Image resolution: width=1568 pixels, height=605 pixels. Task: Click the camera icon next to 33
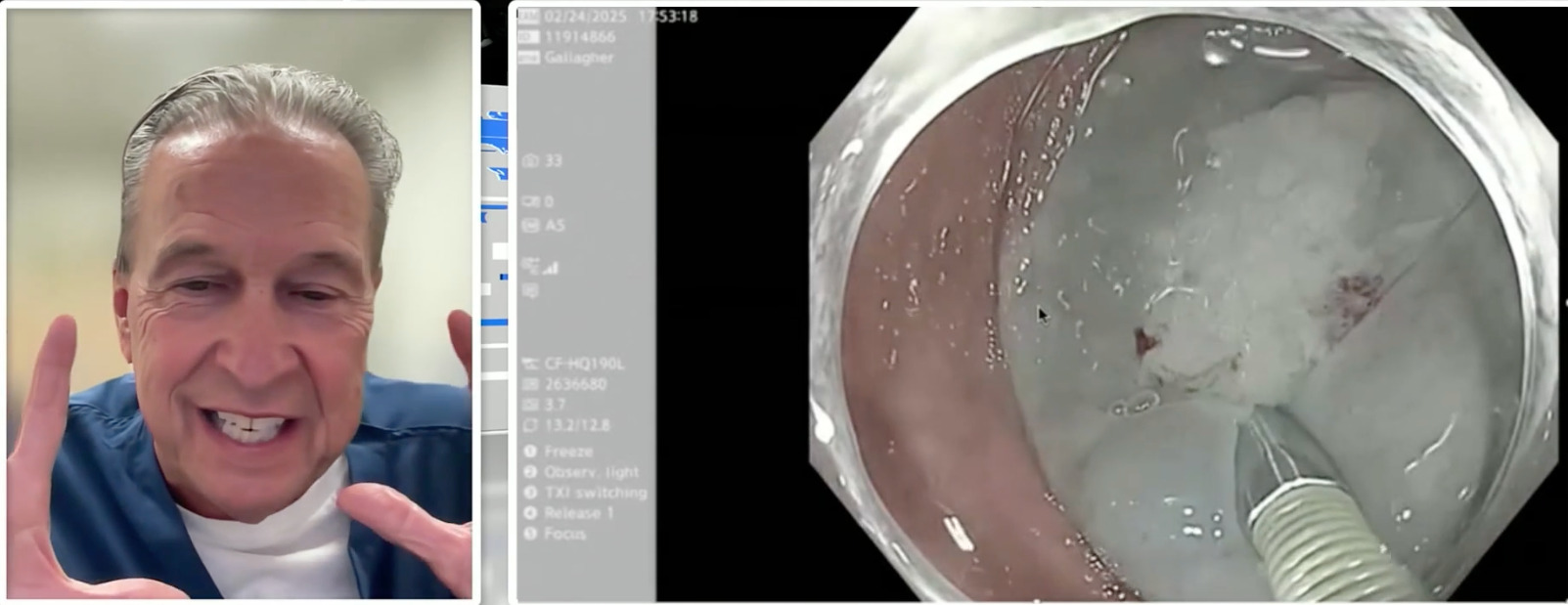(x=530, y=160)
